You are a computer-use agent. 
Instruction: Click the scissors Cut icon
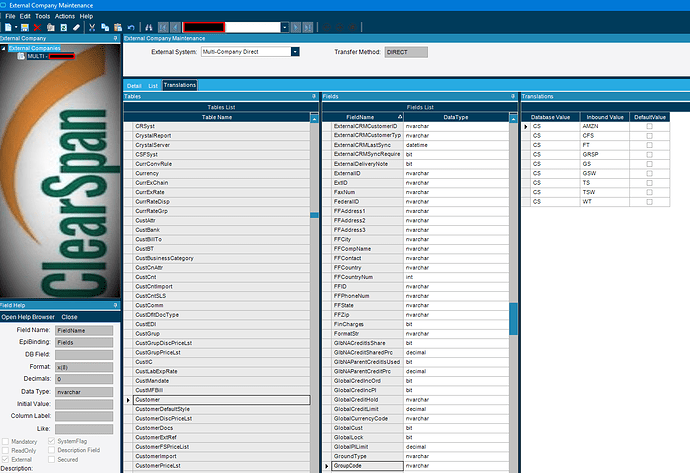92,27
